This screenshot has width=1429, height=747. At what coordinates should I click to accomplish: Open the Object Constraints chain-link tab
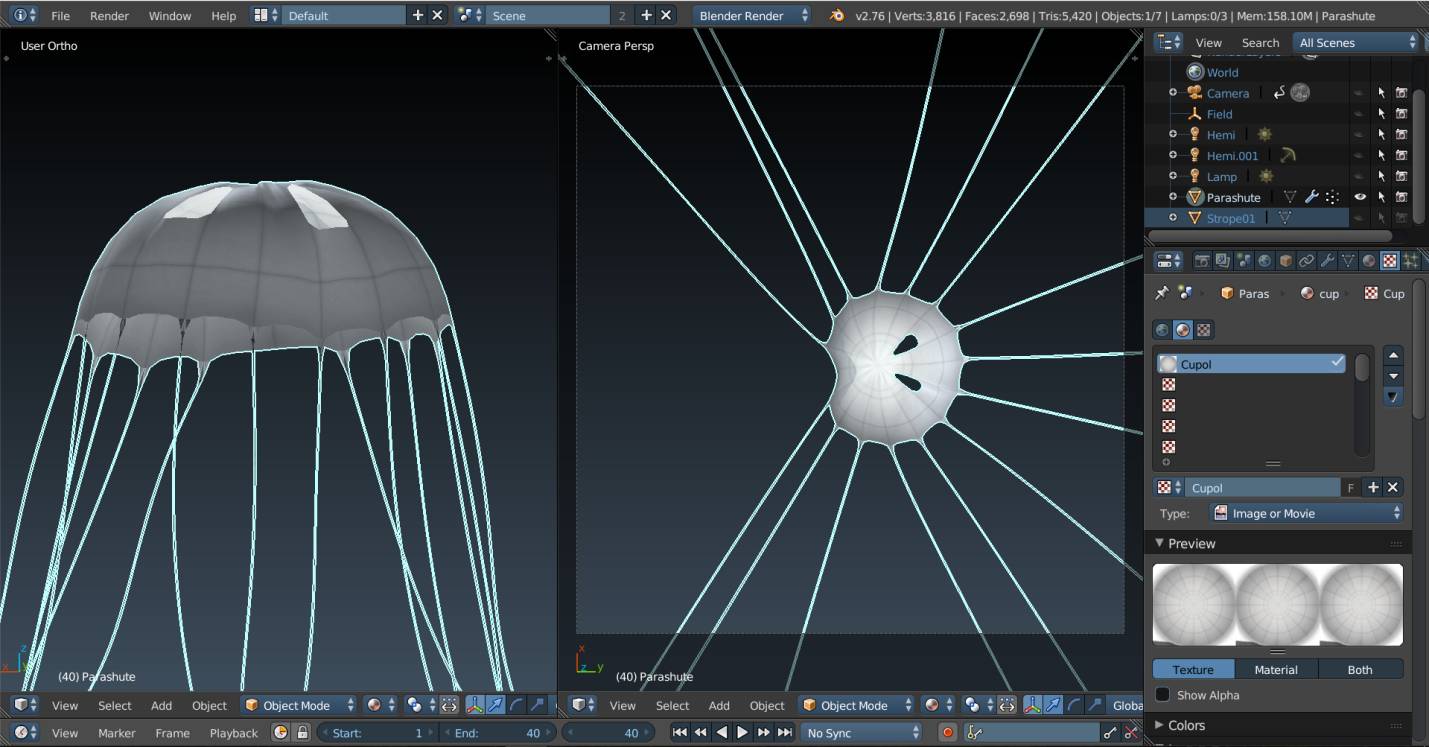1306,261
